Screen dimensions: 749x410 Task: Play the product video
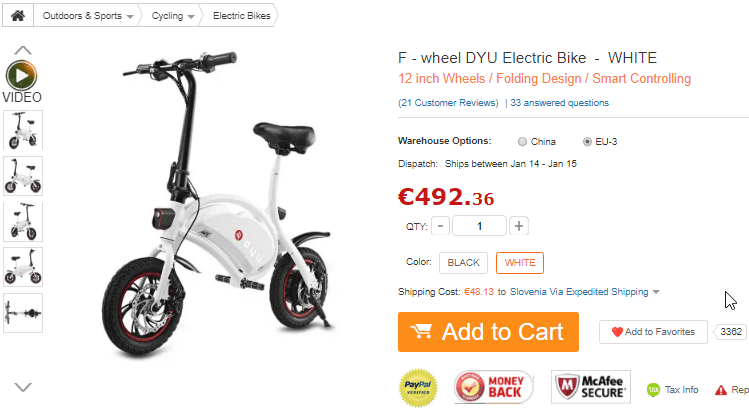point(21,75)
